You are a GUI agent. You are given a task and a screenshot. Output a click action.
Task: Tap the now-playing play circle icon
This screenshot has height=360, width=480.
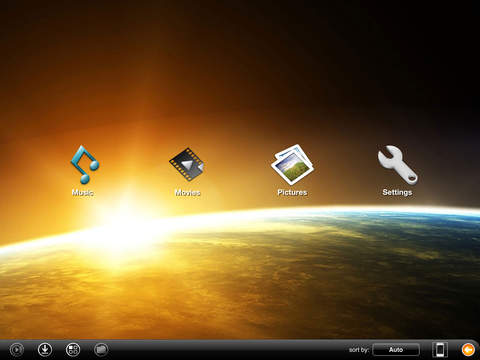point(16,350)
